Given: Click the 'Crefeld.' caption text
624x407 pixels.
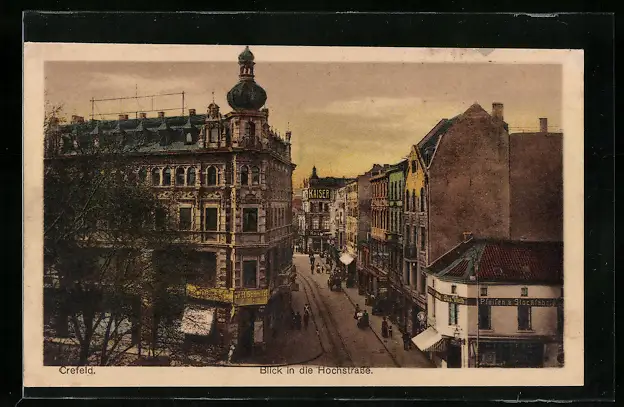Looking at the screenshot, I should coord(77,370).
